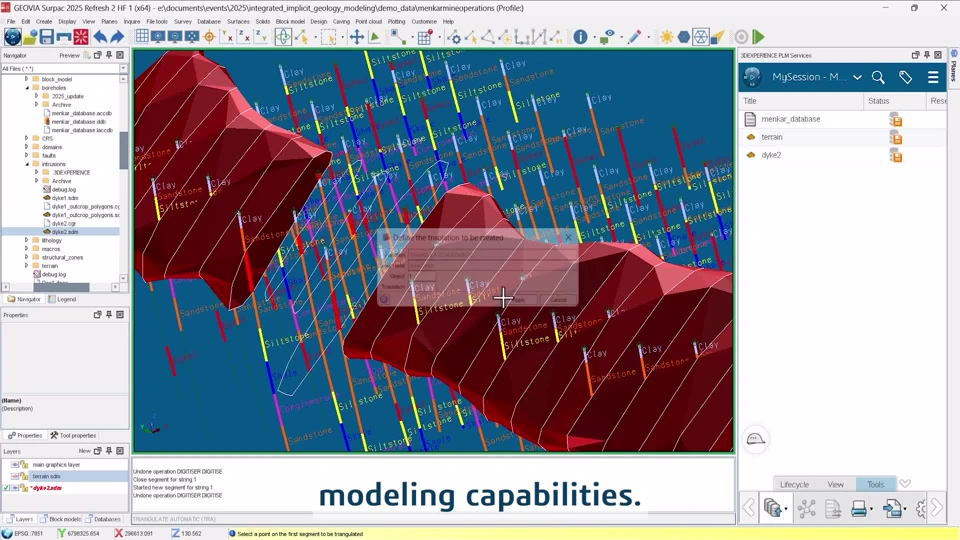The image size is (960, 540).
Task: Select the ZY plane view icon
Action: click(261, 37)
